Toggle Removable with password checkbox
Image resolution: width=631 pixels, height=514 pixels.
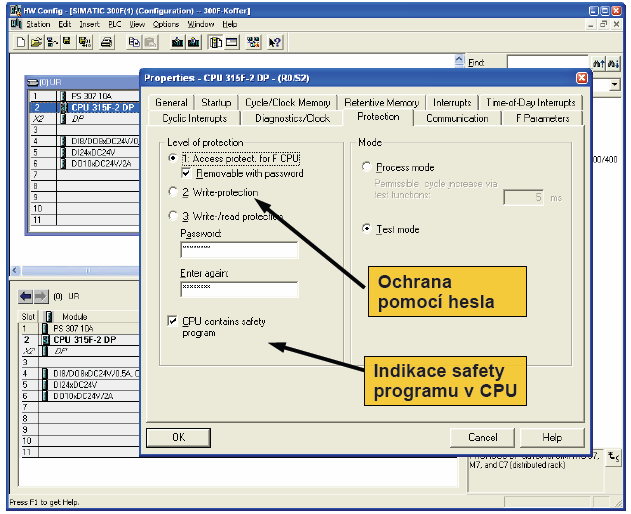click(186, 173)
